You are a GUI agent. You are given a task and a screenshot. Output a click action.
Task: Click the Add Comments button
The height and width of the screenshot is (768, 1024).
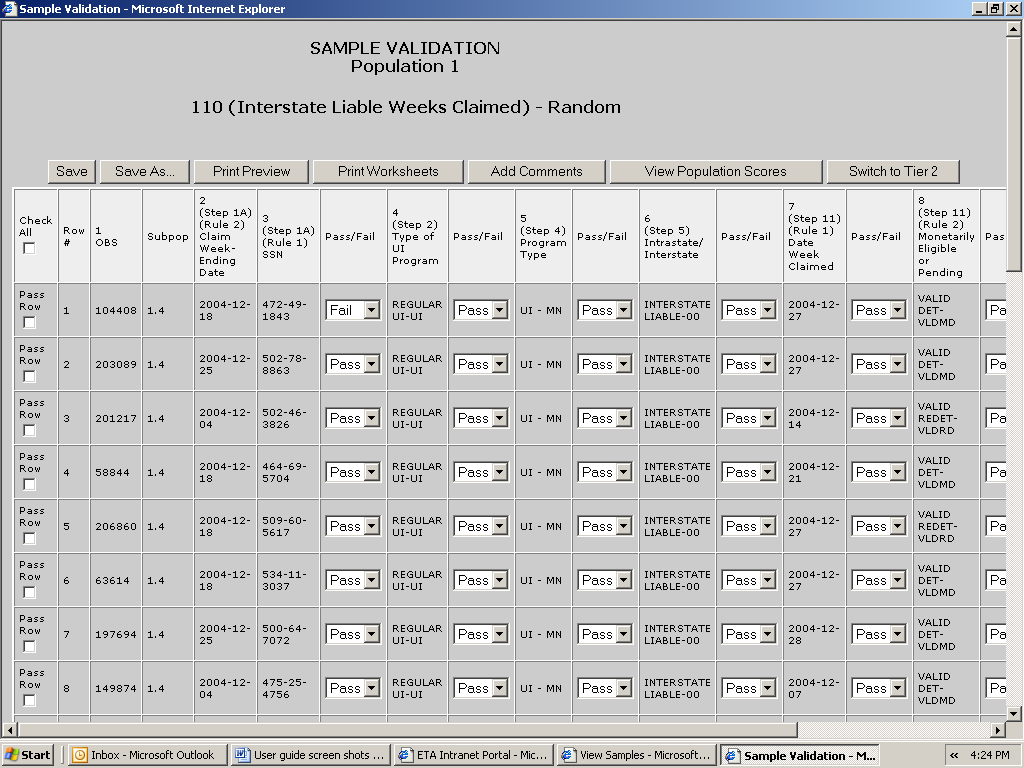(x=536, y=171)
